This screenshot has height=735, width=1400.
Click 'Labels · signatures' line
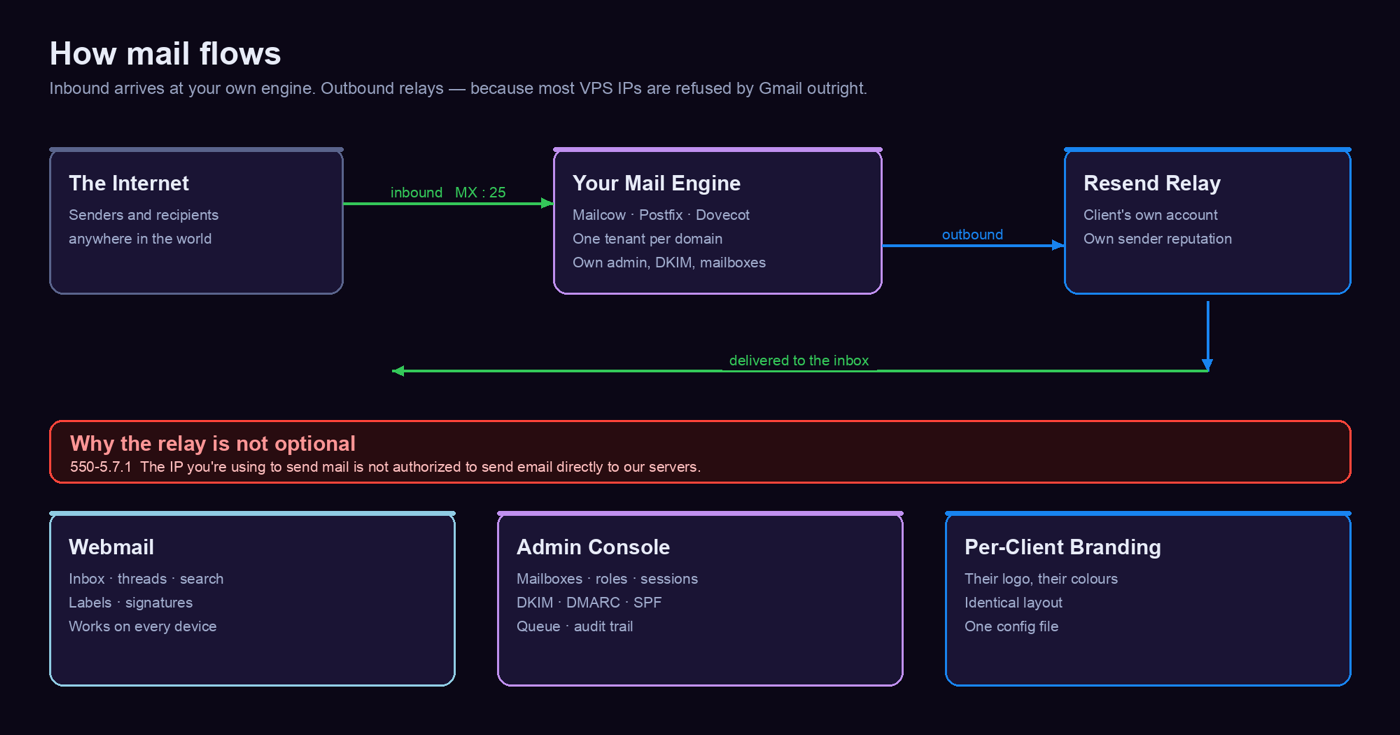tap(131, 603)
